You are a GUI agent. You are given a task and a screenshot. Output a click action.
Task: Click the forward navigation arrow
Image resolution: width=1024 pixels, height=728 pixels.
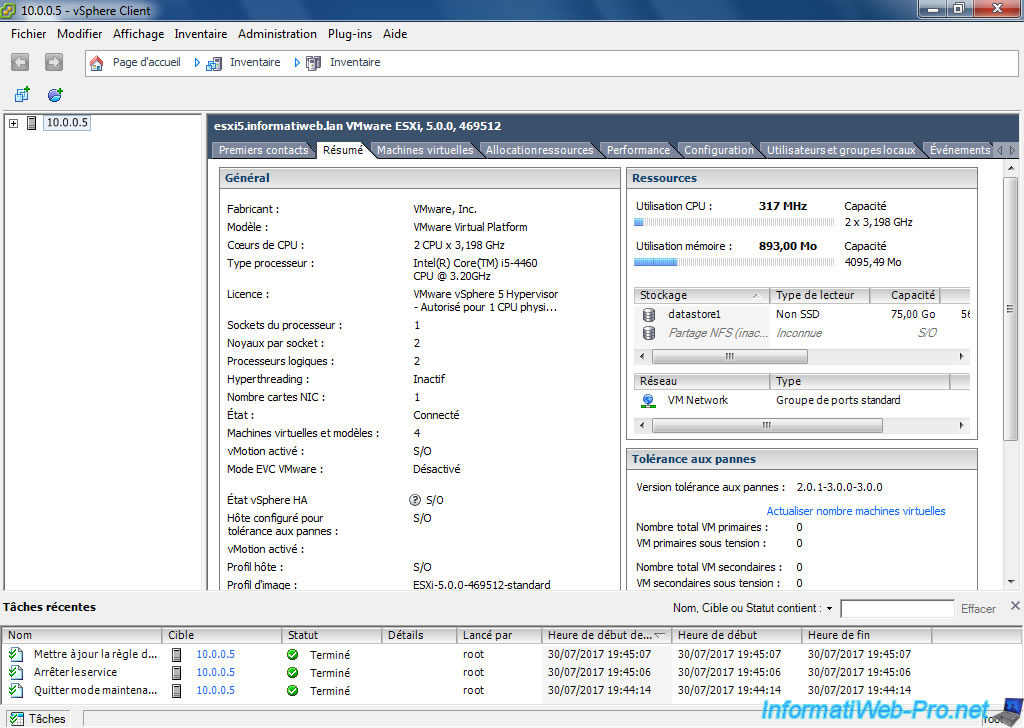(54, 62)
